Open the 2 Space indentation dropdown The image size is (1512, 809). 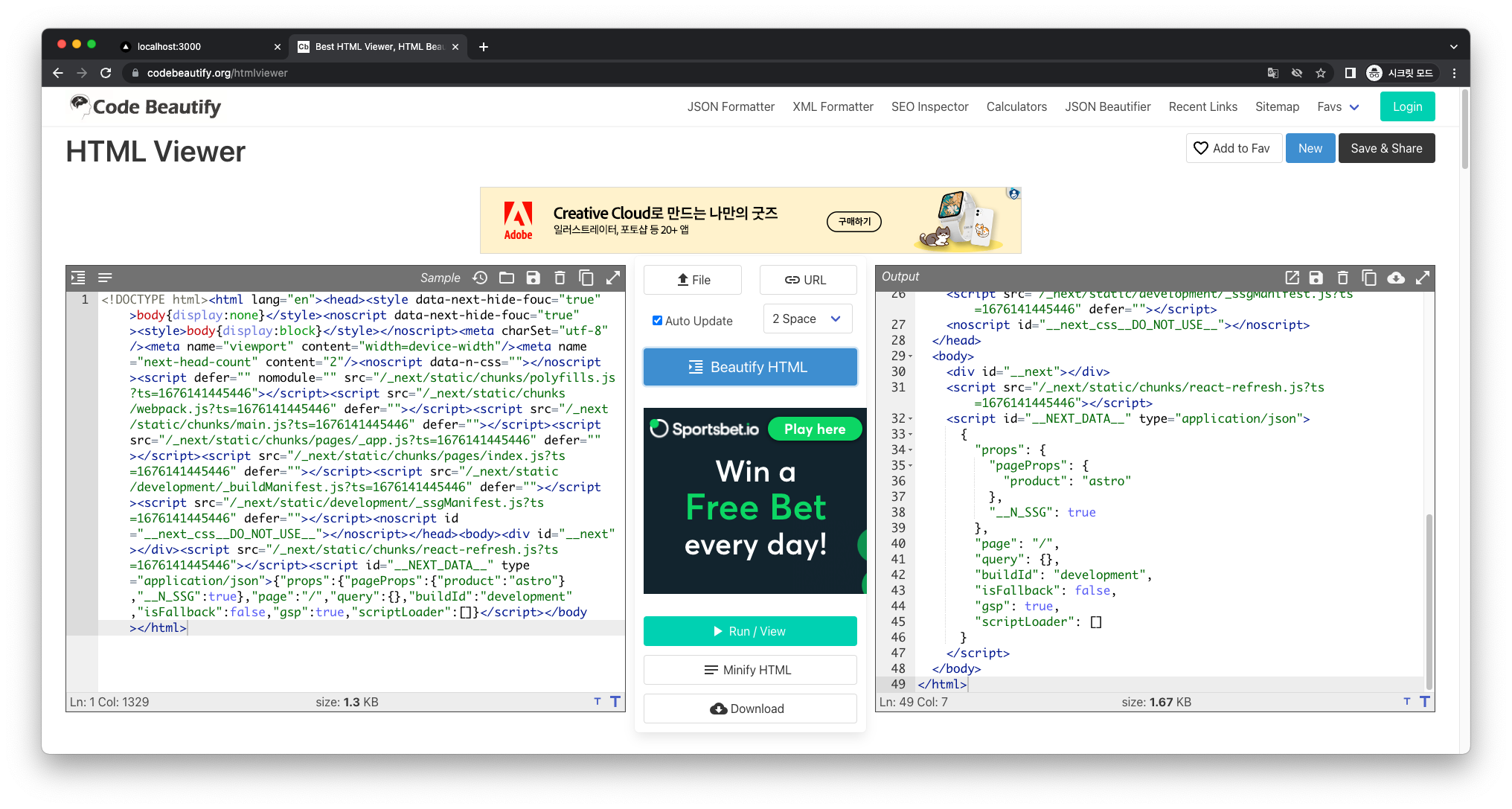(807, 319)
